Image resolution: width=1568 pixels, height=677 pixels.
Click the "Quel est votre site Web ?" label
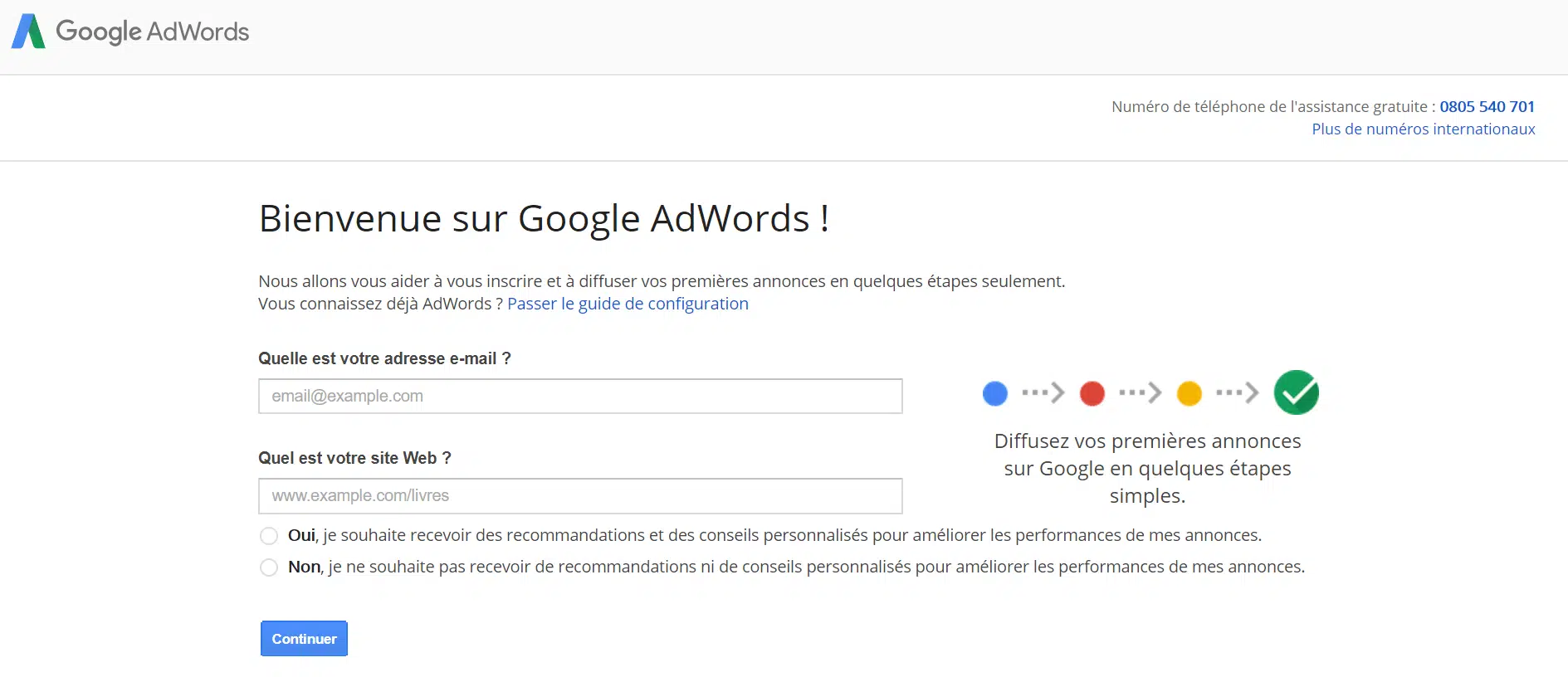pyautogui.click(x=354, y=458)
